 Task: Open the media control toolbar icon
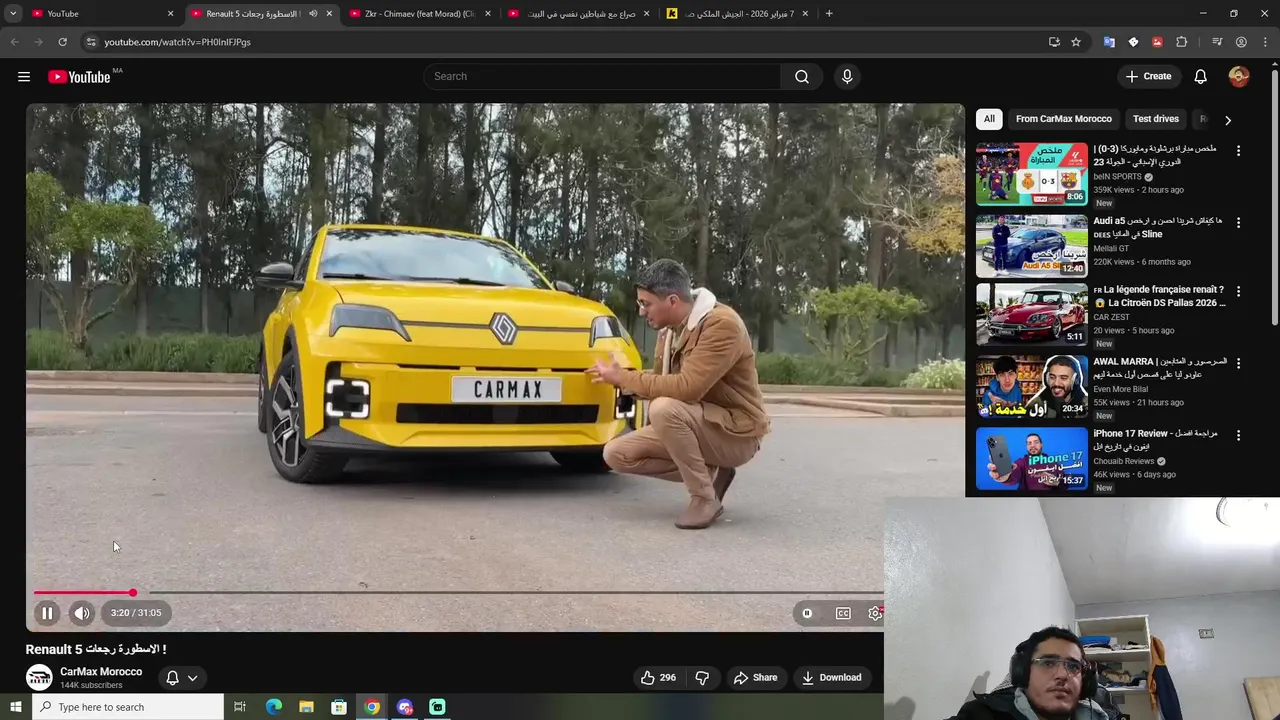pyautogui.click(x=1217, y=42)
